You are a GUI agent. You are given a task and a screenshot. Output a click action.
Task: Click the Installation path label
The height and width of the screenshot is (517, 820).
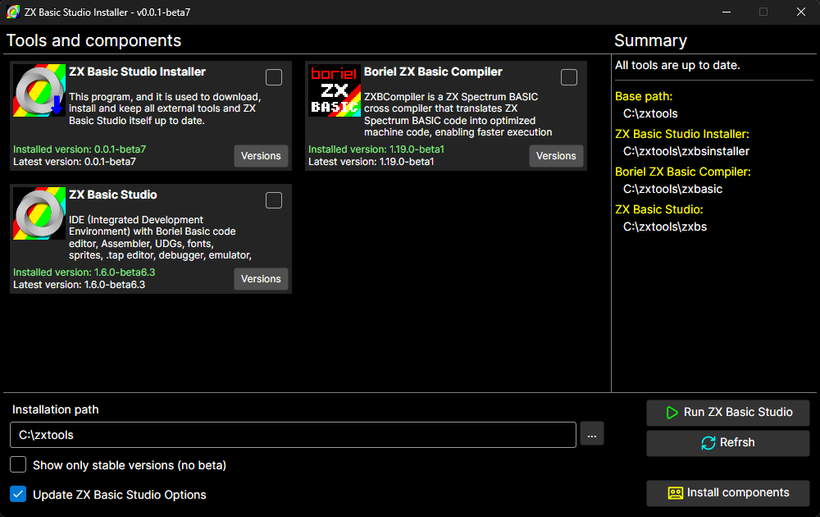point(55,409)
